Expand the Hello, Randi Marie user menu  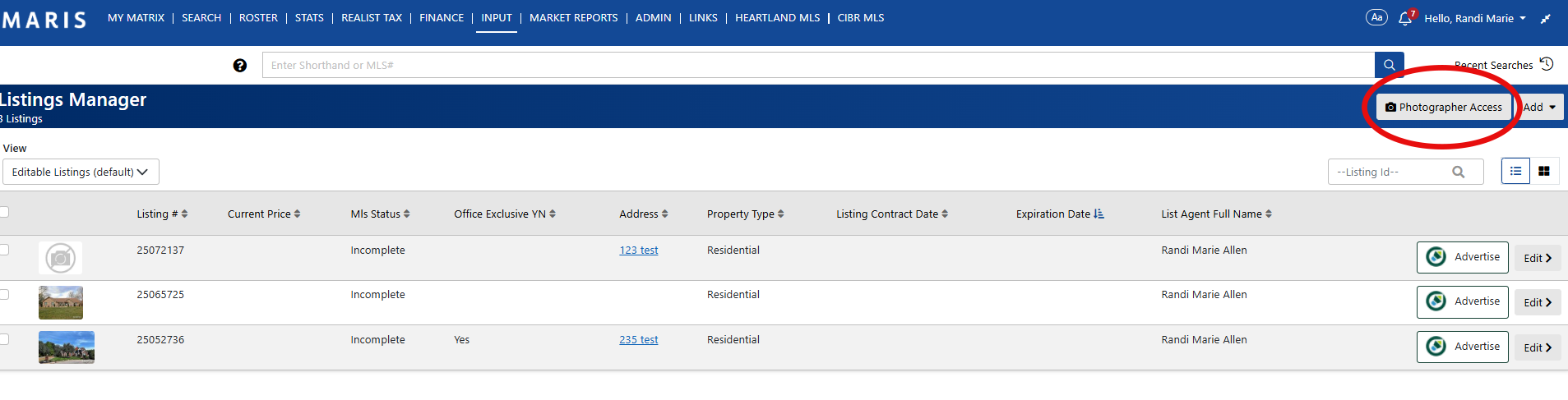point(1475,18)
